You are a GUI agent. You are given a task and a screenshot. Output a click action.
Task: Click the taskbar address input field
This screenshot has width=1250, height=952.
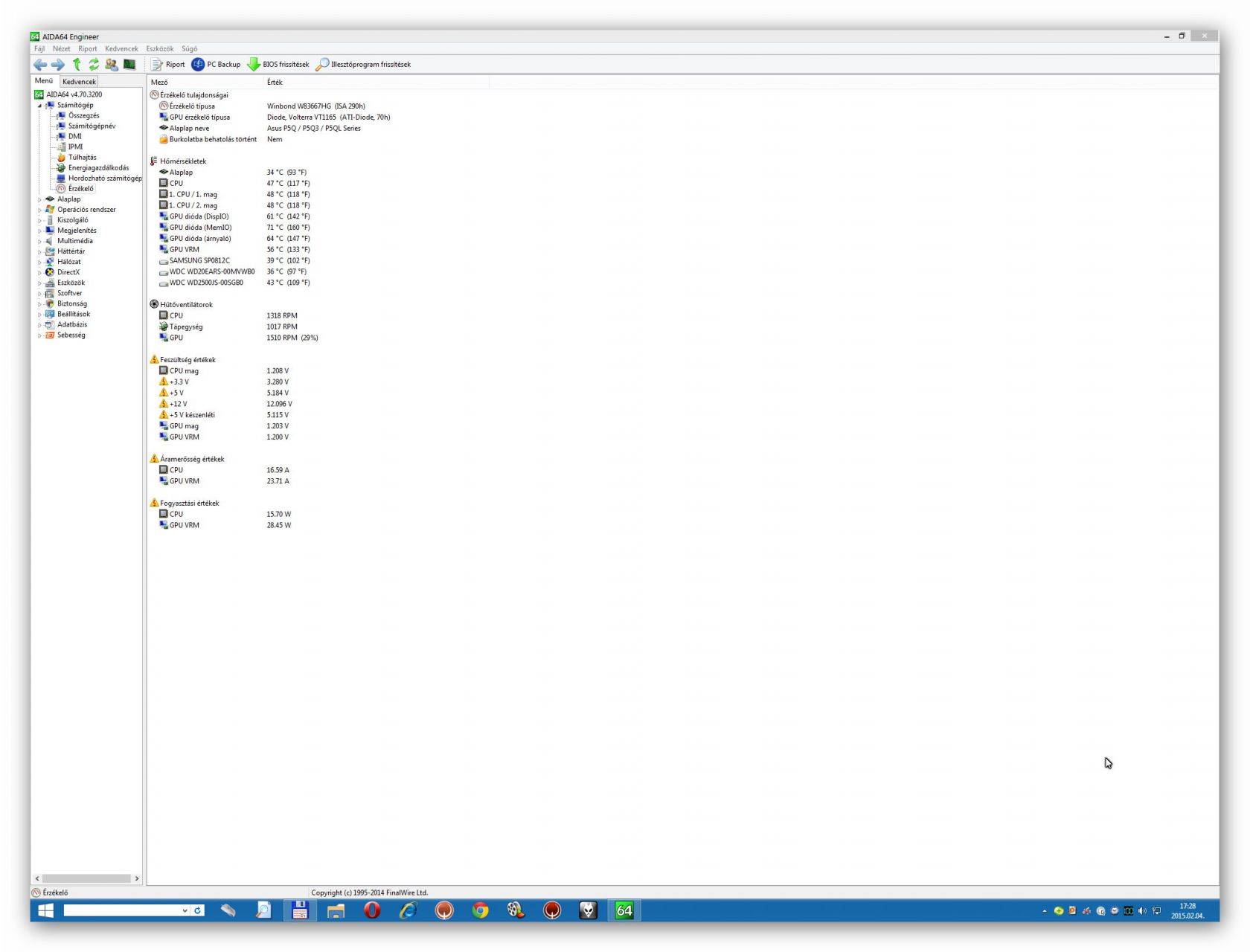click(123, 910)
